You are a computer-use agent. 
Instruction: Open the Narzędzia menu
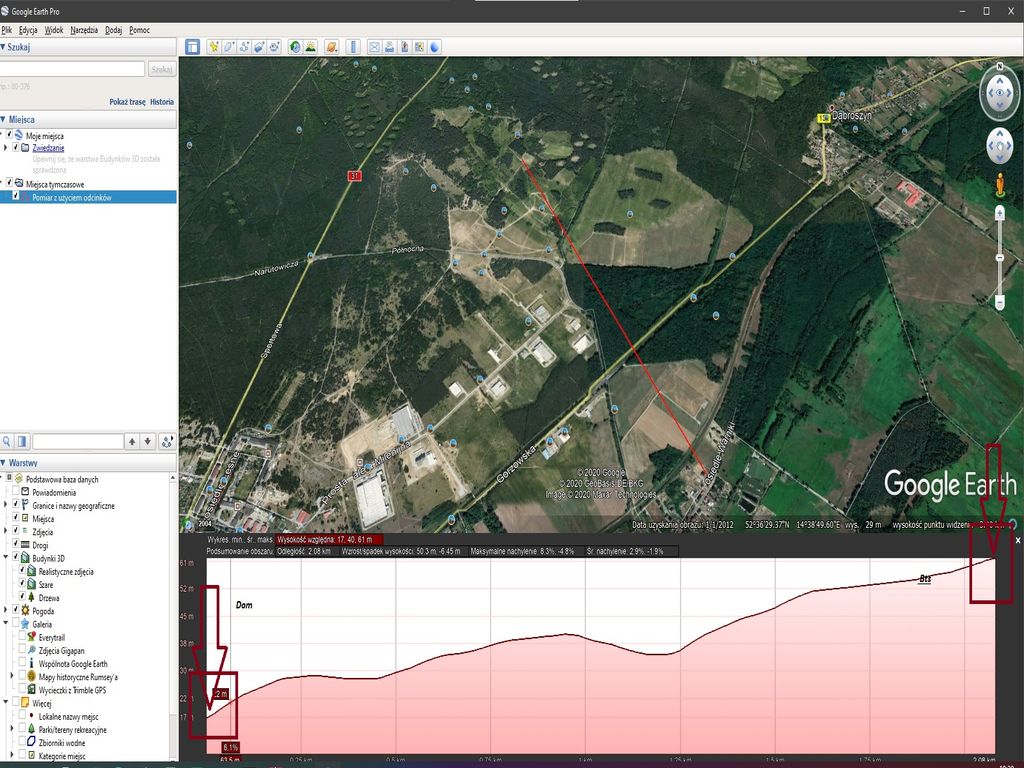pyautogui.click(x=84, y=30)
